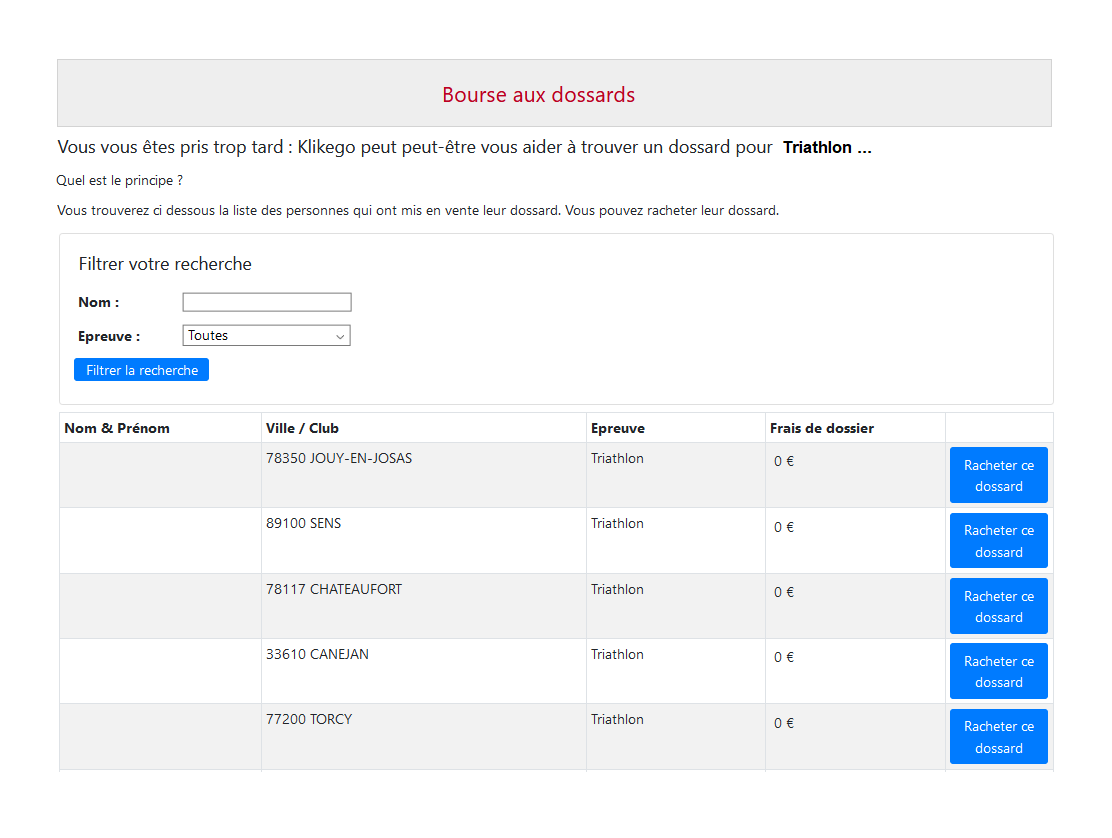Viewport: 1112px width, 838px height.
Task: Click the 78117 CHATEAUFORT city cell
Action: (334, 590)
